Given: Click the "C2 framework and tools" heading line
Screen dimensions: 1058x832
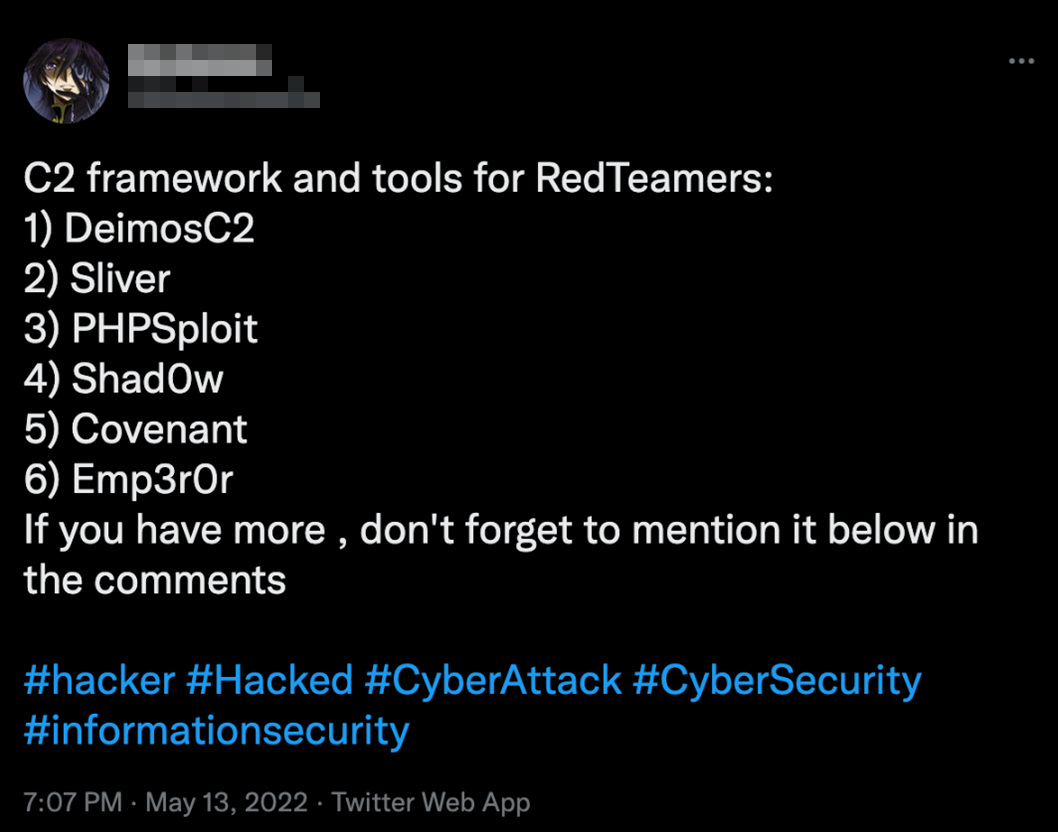Looking at the screenshot, I should point(398,180).
